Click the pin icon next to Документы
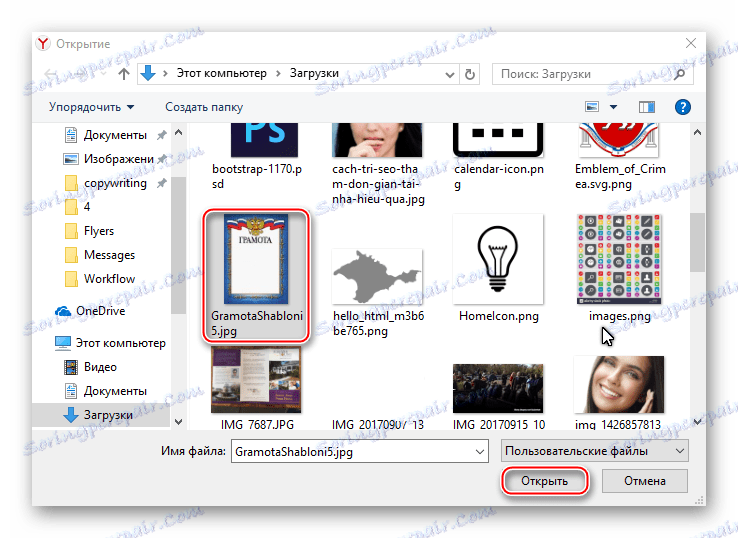This screenshot has width=738, height=538. tap(161, 136)
